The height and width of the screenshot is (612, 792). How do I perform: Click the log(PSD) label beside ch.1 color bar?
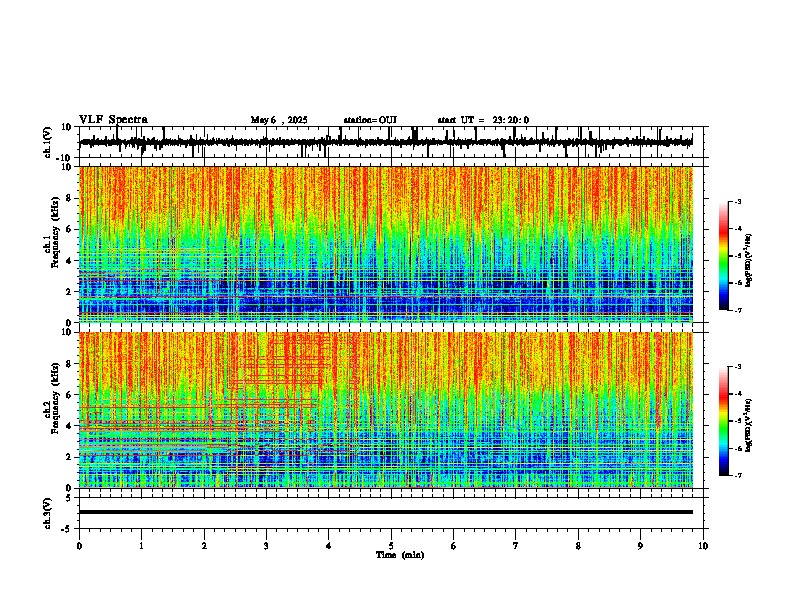click(x=748, y=260)
